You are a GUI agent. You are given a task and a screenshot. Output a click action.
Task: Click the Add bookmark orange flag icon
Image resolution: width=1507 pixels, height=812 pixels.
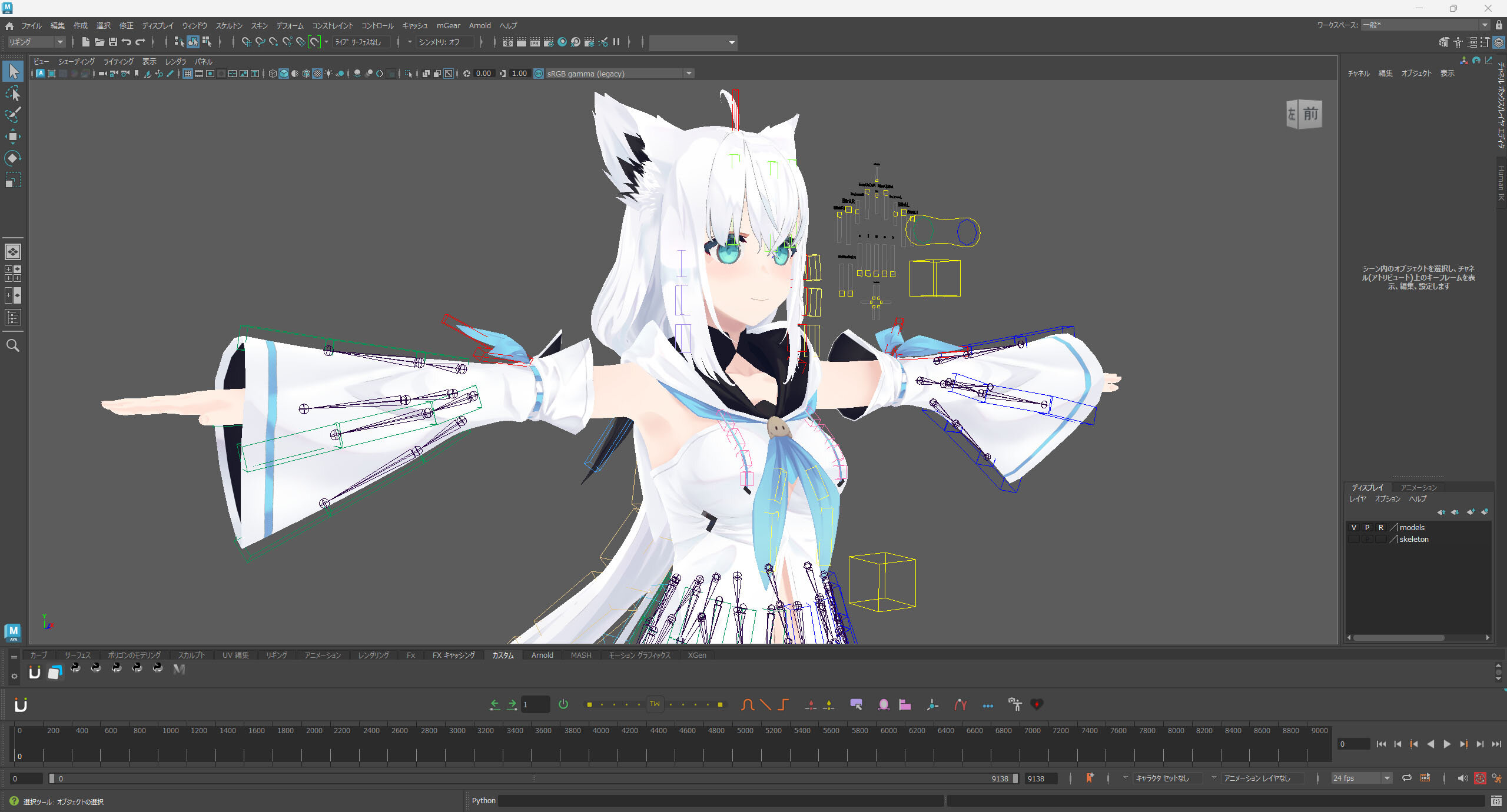1090,778
